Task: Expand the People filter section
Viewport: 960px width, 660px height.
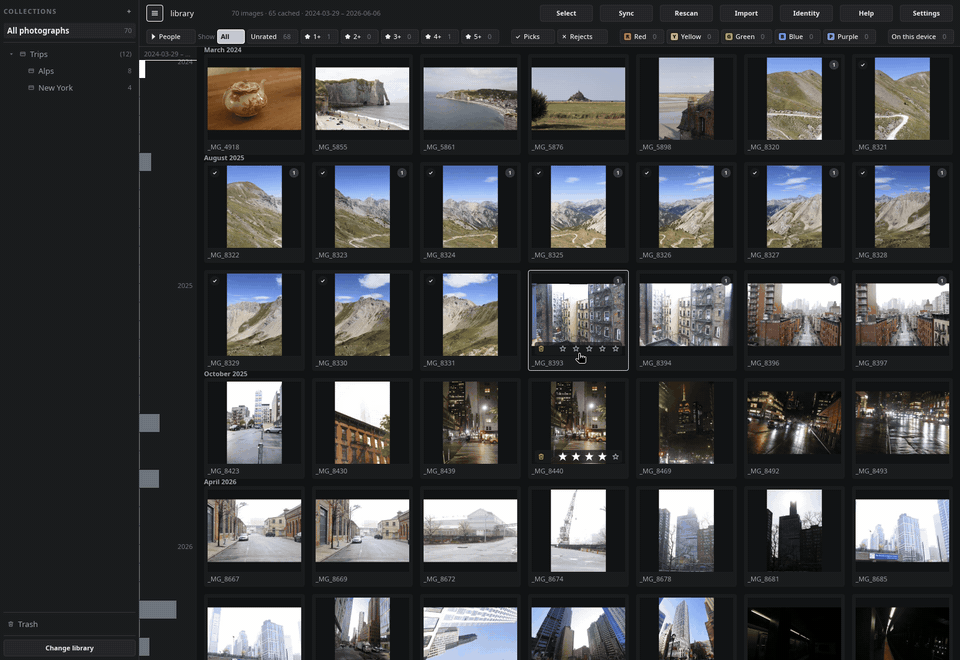Action: tap(171, 37)
